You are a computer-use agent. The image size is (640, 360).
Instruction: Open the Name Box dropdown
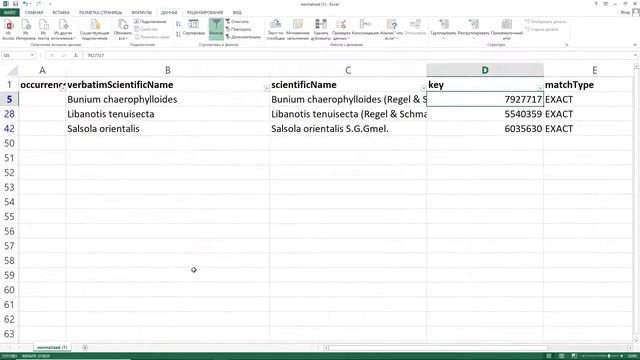(32, 55)
